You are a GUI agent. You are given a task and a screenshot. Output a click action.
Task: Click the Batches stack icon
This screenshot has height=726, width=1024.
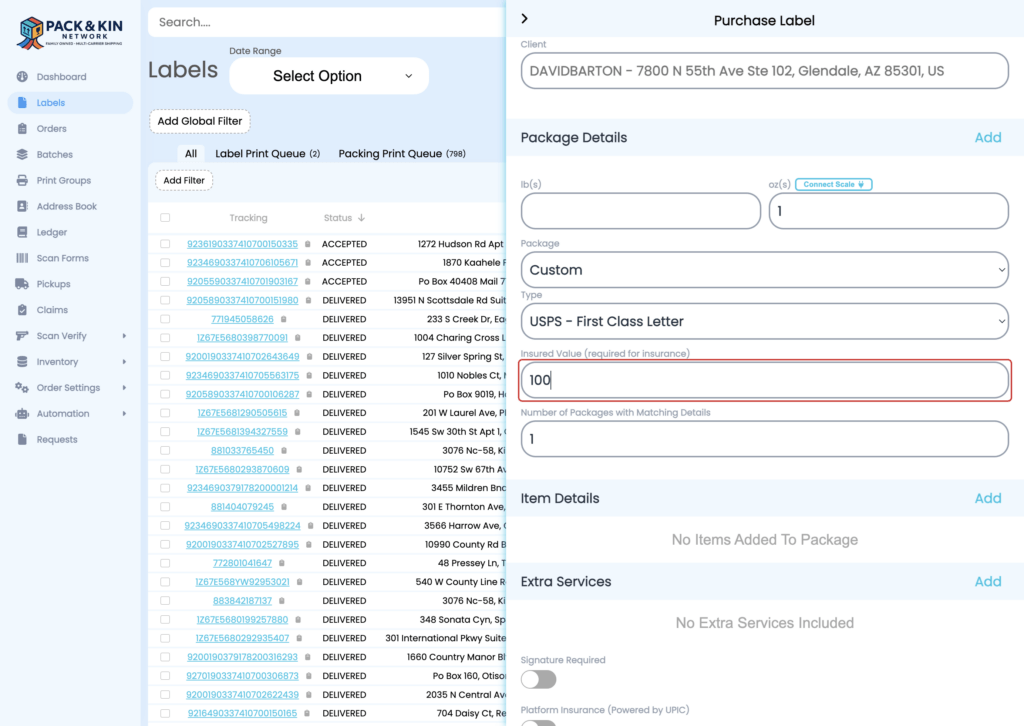coord(23,155)
